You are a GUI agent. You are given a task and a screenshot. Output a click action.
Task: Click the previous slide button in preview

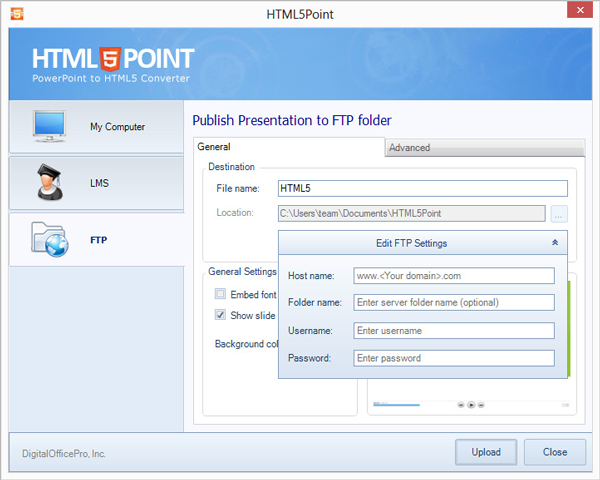[x=461, y=405]
